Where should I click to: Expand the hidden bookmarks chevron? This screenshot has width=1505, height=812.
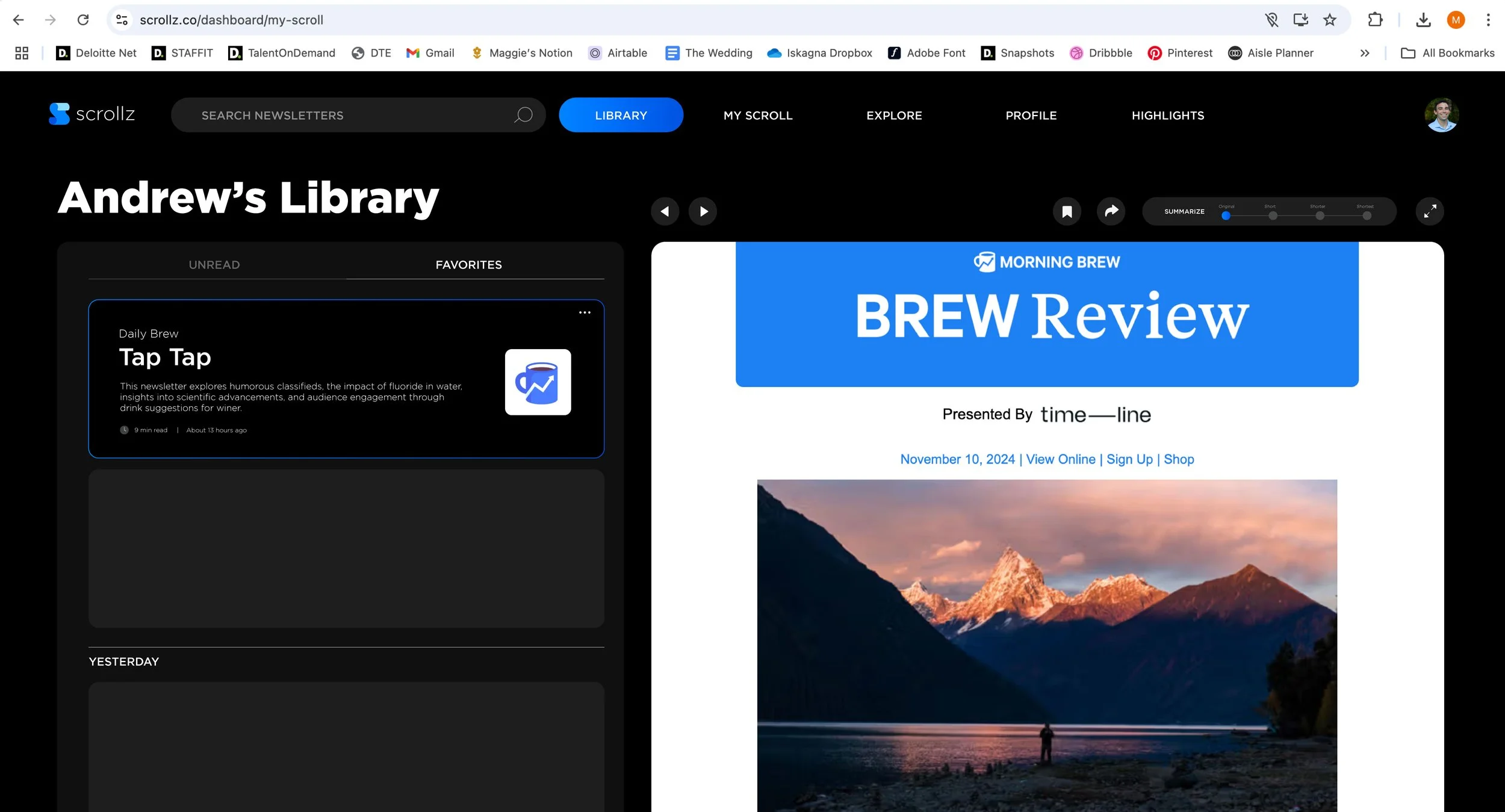(x=1365, y=53)
